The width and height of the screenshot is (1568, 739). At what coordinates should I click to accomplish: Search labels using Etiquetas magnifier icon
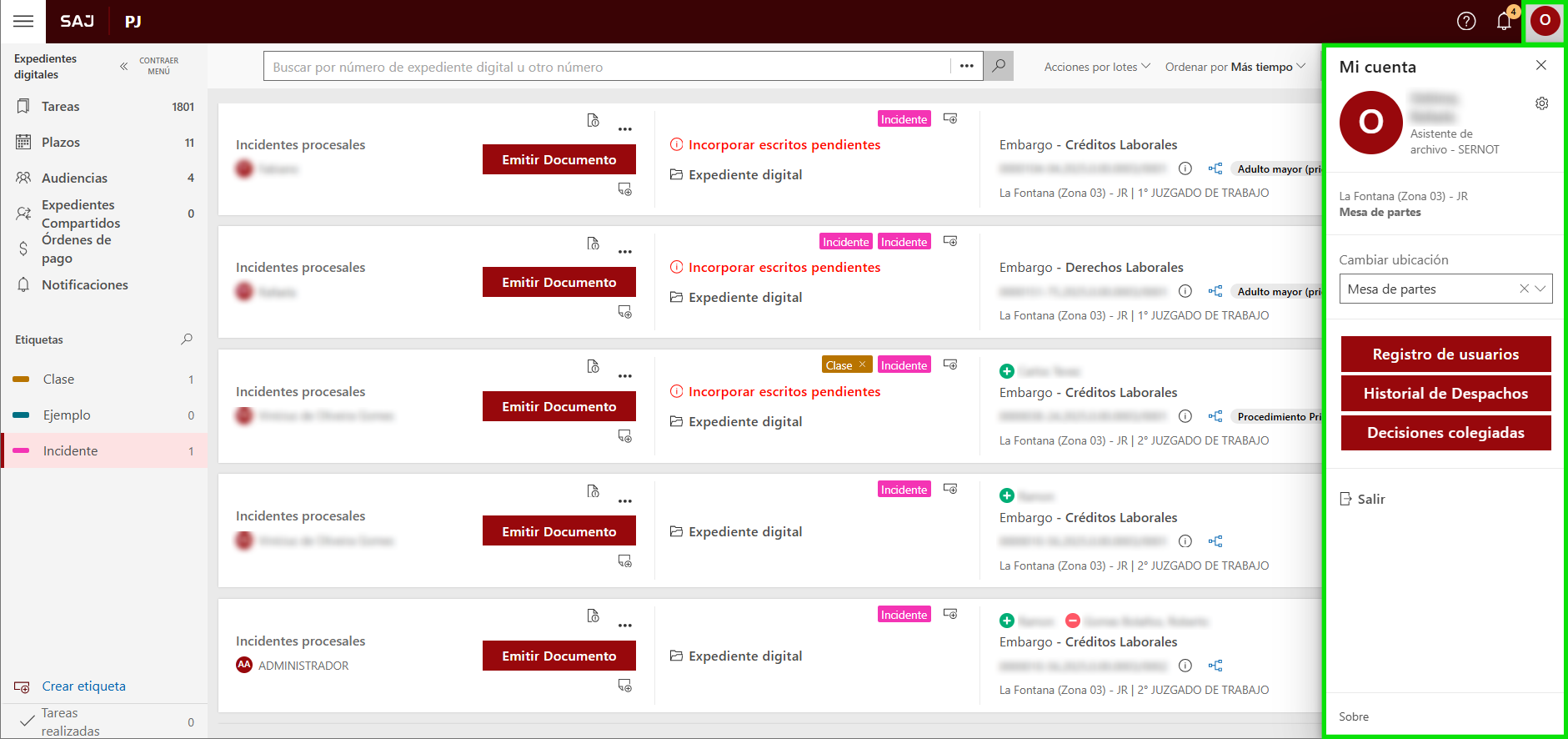click(x=187, y=339)
